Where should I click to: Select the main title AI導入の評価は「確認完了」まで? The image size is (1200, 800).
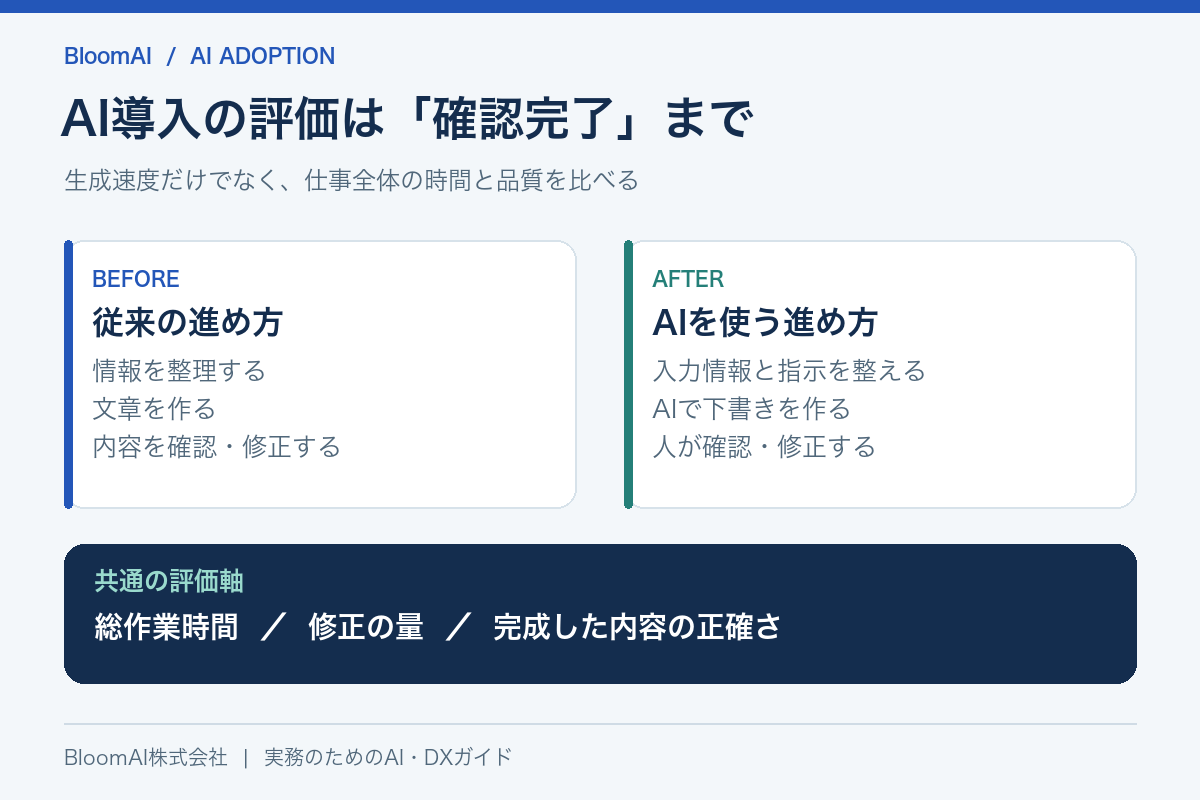click(x=406, y=120)
